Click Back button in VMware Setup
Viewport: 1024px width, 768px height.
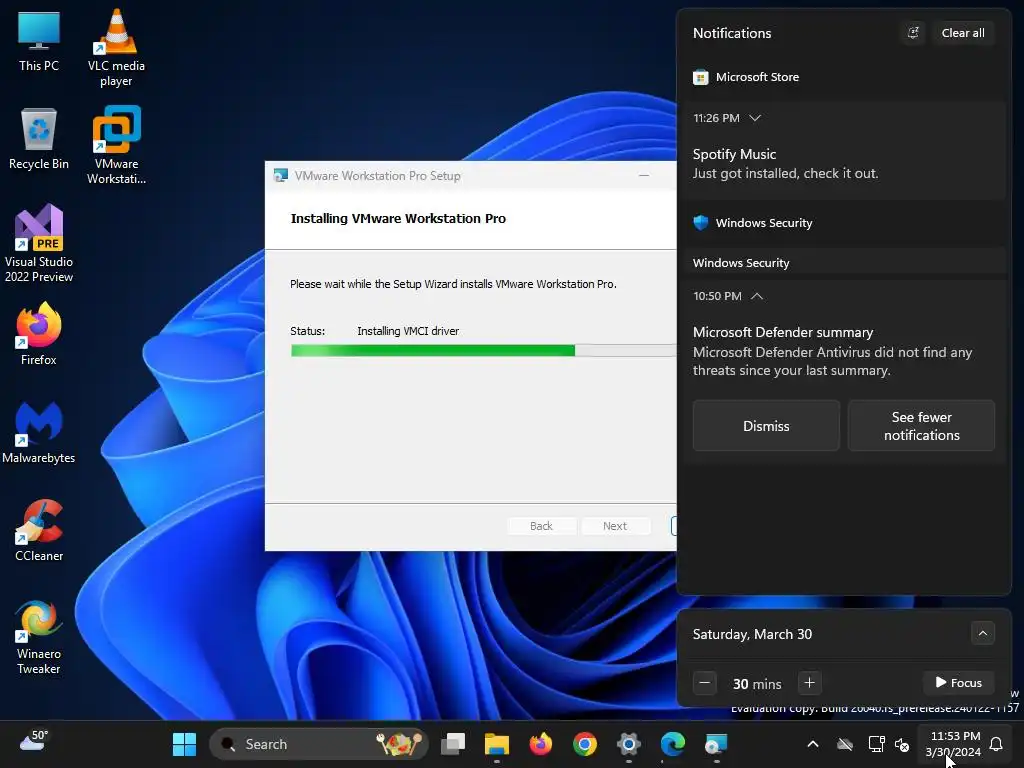[x=541, y=526]
